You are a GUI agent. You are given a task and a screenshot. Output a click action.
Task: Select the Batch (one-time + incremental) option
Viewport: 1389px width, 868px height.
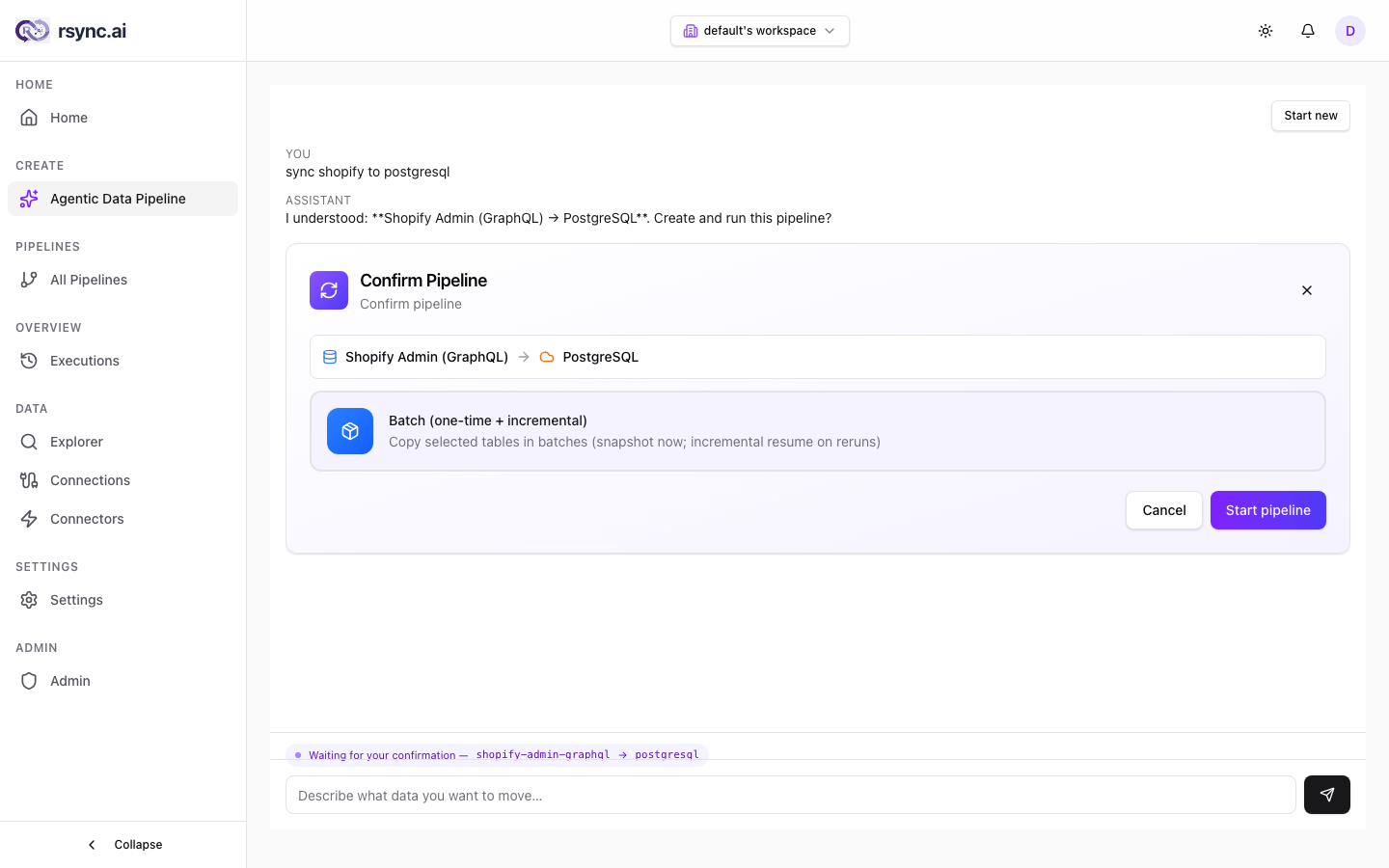coord(818,431)
